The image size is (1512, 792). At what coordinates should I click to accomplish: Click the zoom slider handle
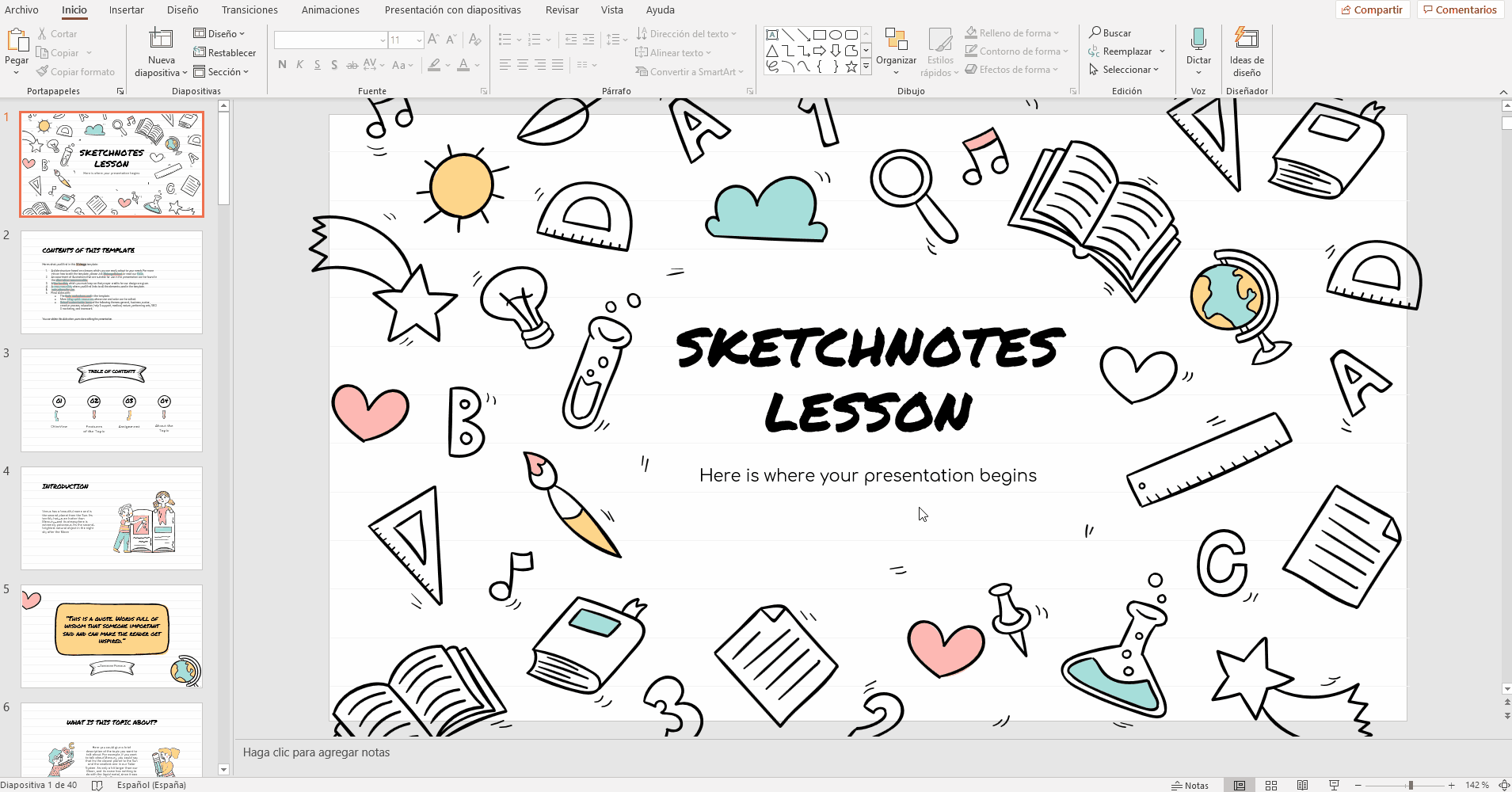1411,785
